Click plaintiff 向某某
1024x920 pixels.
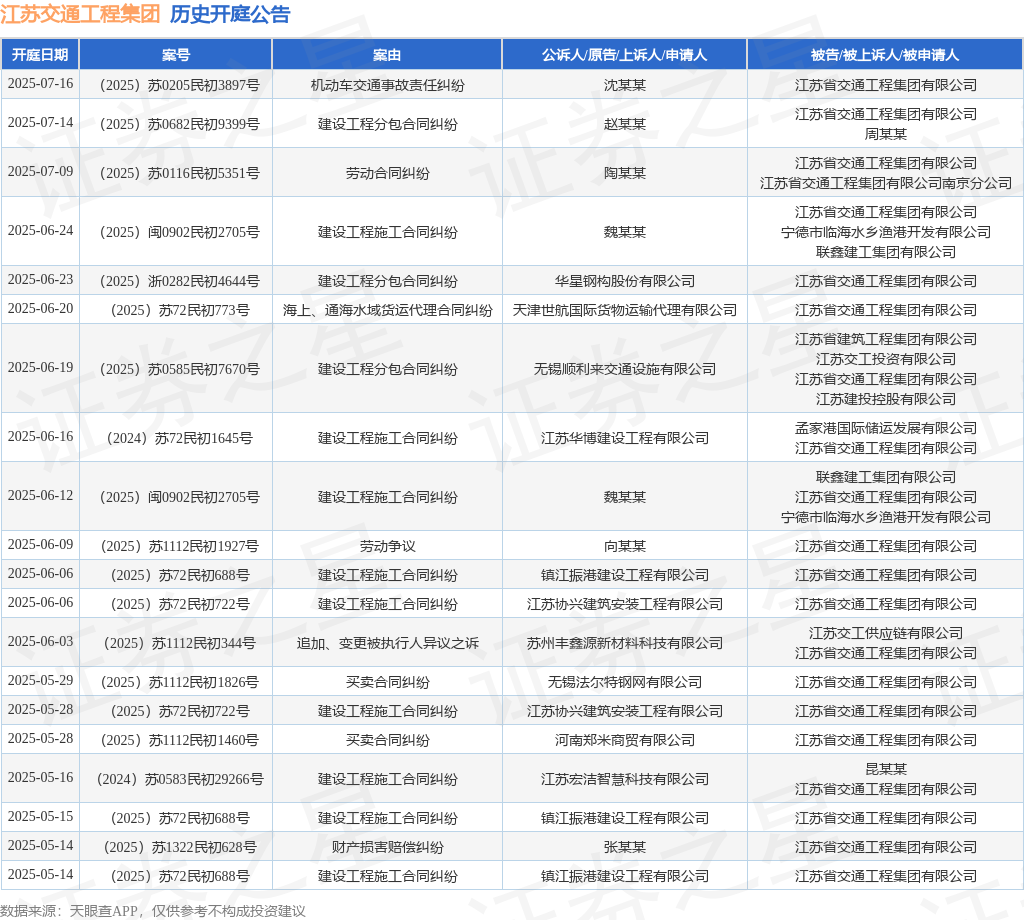[x=624, y=546]
